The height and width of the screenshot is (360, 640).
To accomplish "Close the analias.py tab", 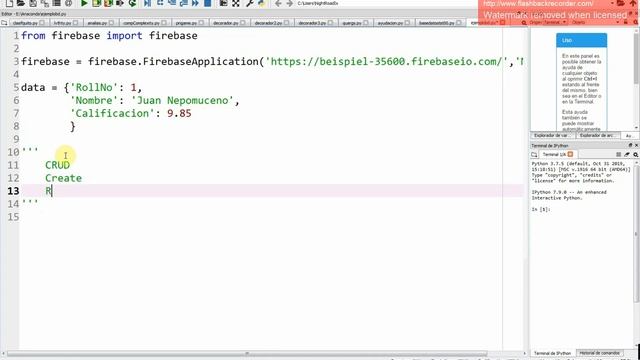I will [111, 23].
